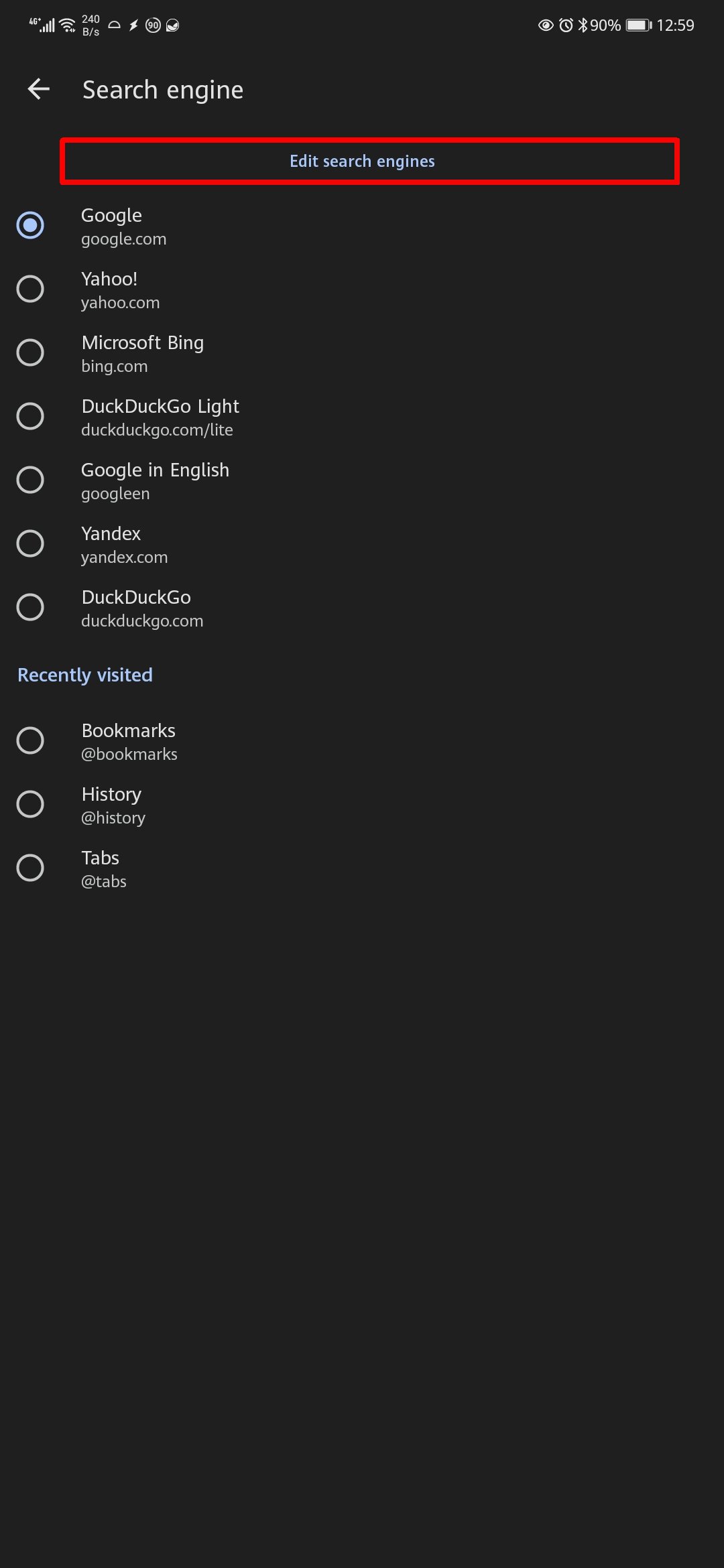
Task: Choose Yandex radio button
Action: tap(30, 543)
